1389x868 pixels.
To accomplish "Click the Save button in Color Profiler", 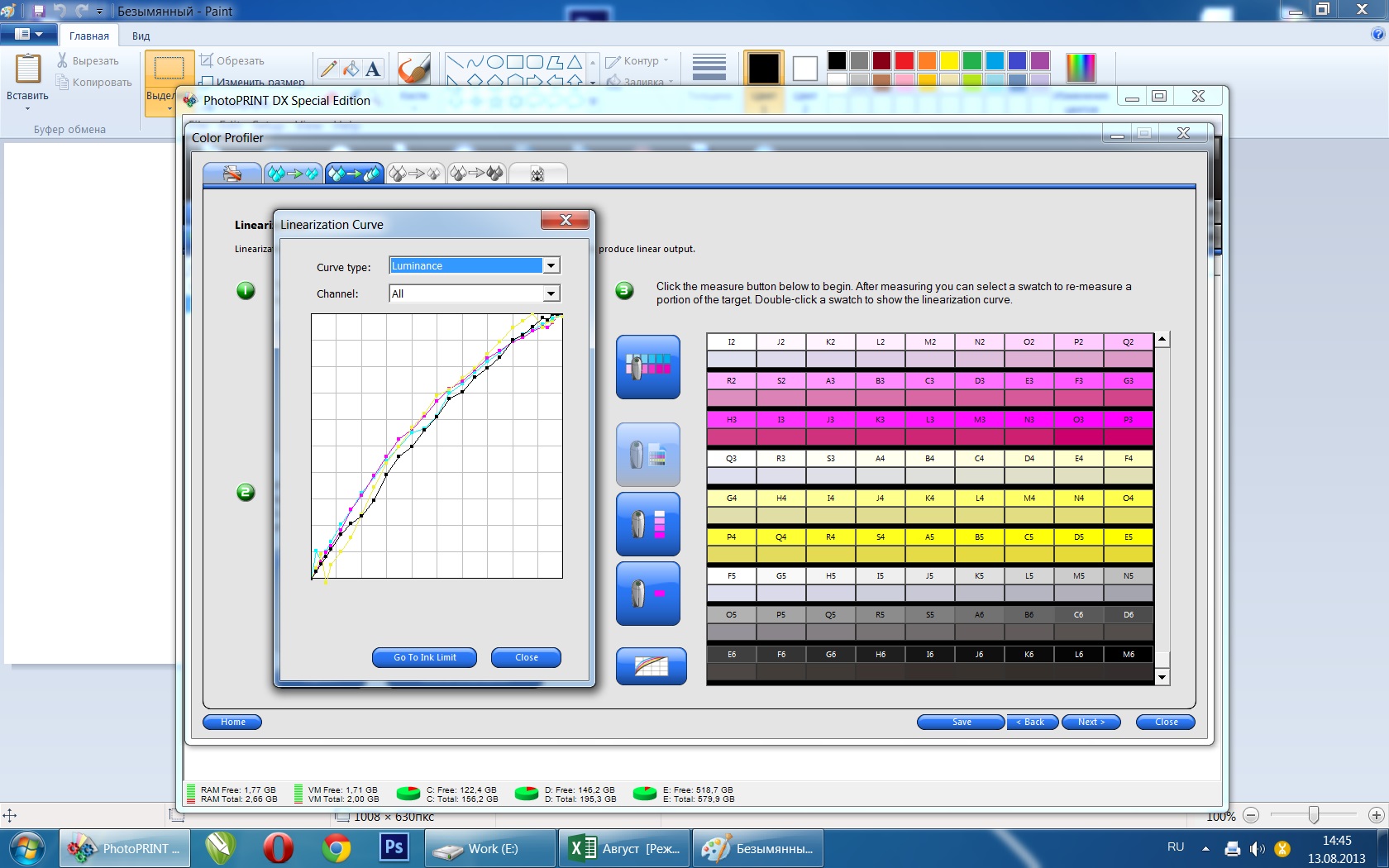I will tap(962, 722).
